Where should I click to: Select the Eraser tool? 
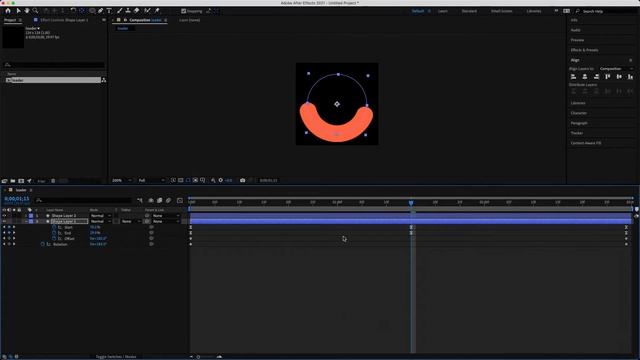click(137, 11)
